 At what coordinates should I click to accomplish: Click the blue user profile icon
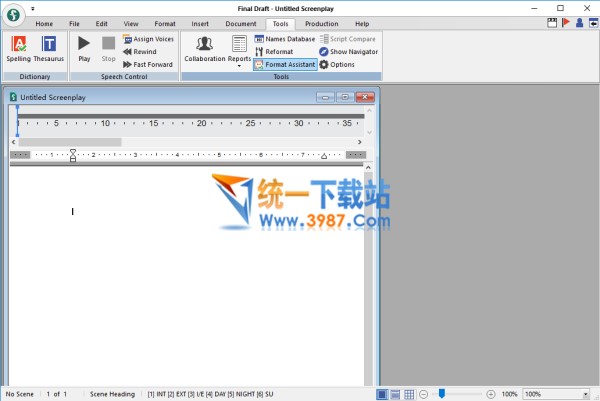[x=579, y=23]
